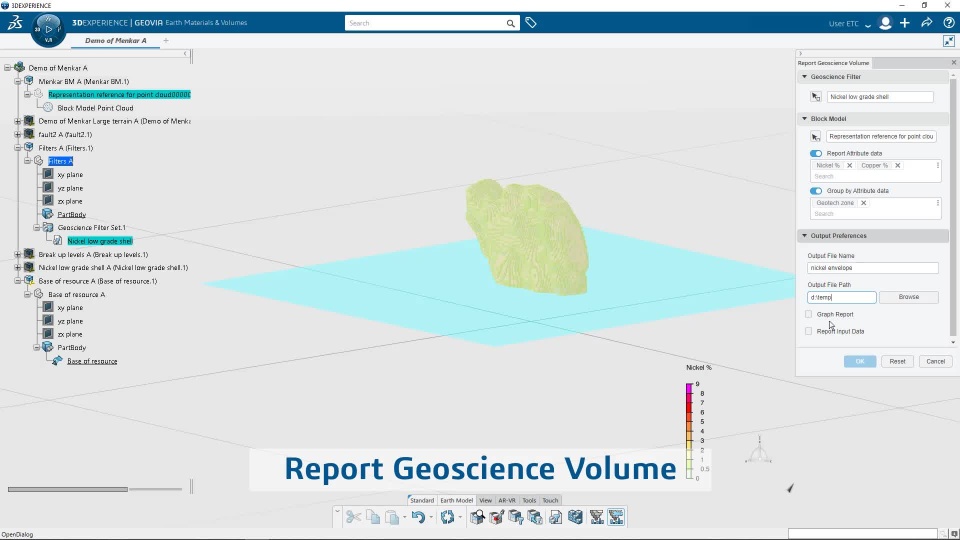The height and width of the screenshot is (540, 960).
Task: Click the block model filter funnel icon
Action: coord(516,517)
